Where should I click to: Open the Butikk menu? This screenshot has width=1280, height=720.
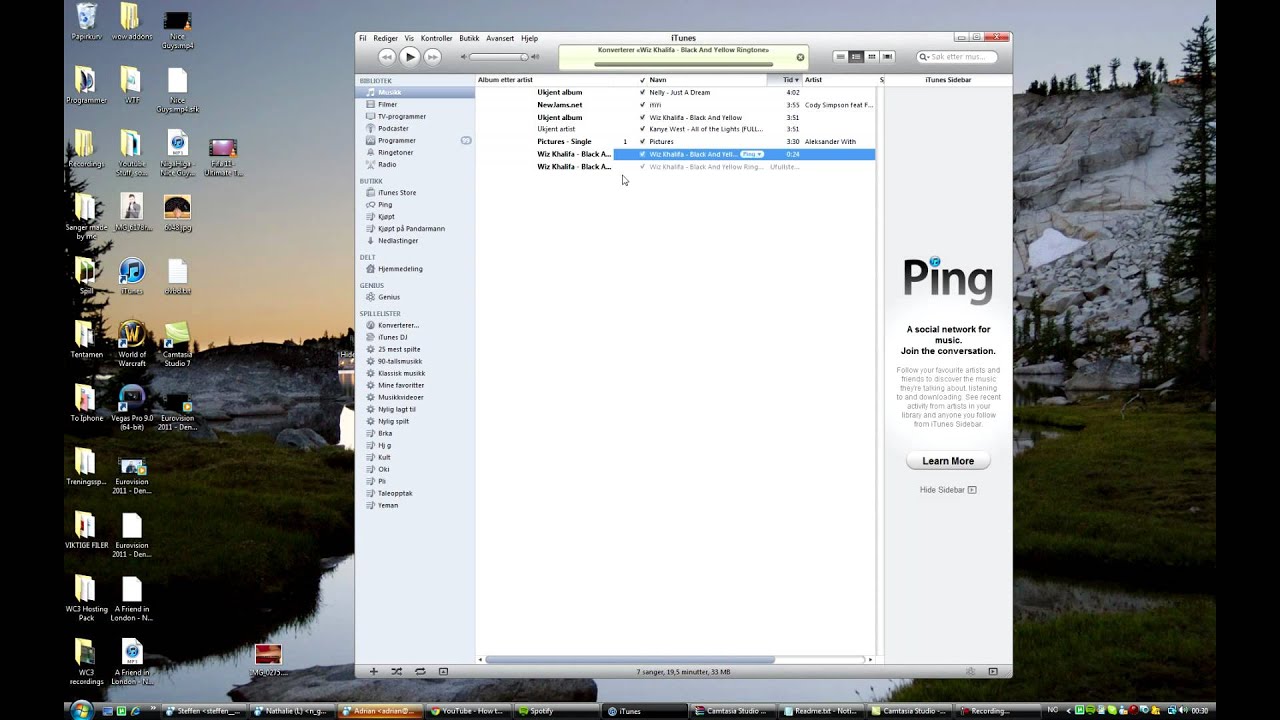click(x=469, y=38)
